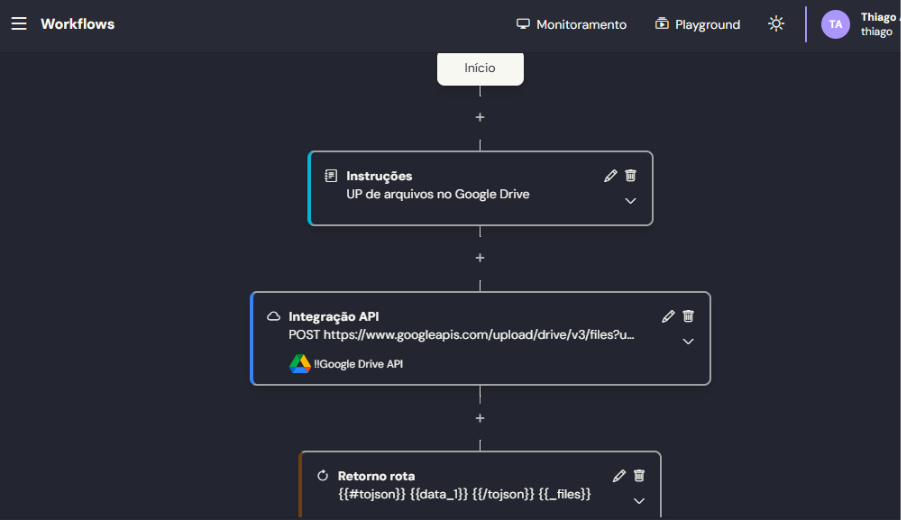
Task: Click the Instruções node title
Action: (x=379, y=176)
